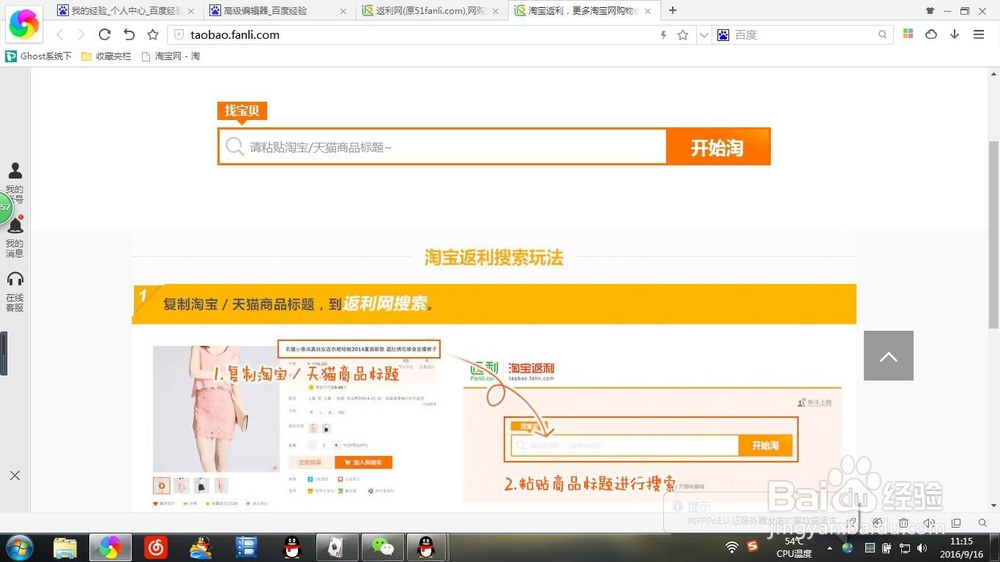Open the 收藏夹栏 bookmarks folder
Screen dimensions: 1000x562
106,56
